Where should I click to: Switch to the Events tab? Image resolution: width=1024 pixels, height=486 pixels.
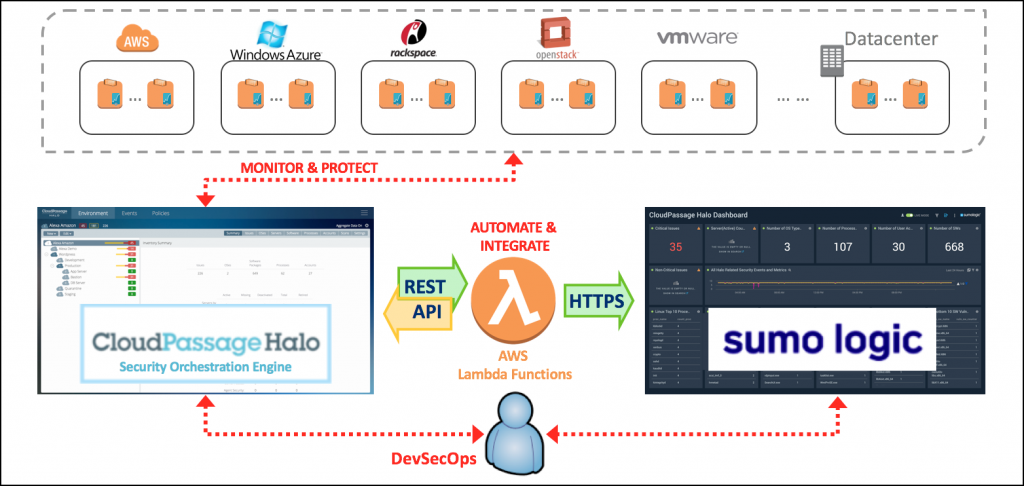(130, 213)
